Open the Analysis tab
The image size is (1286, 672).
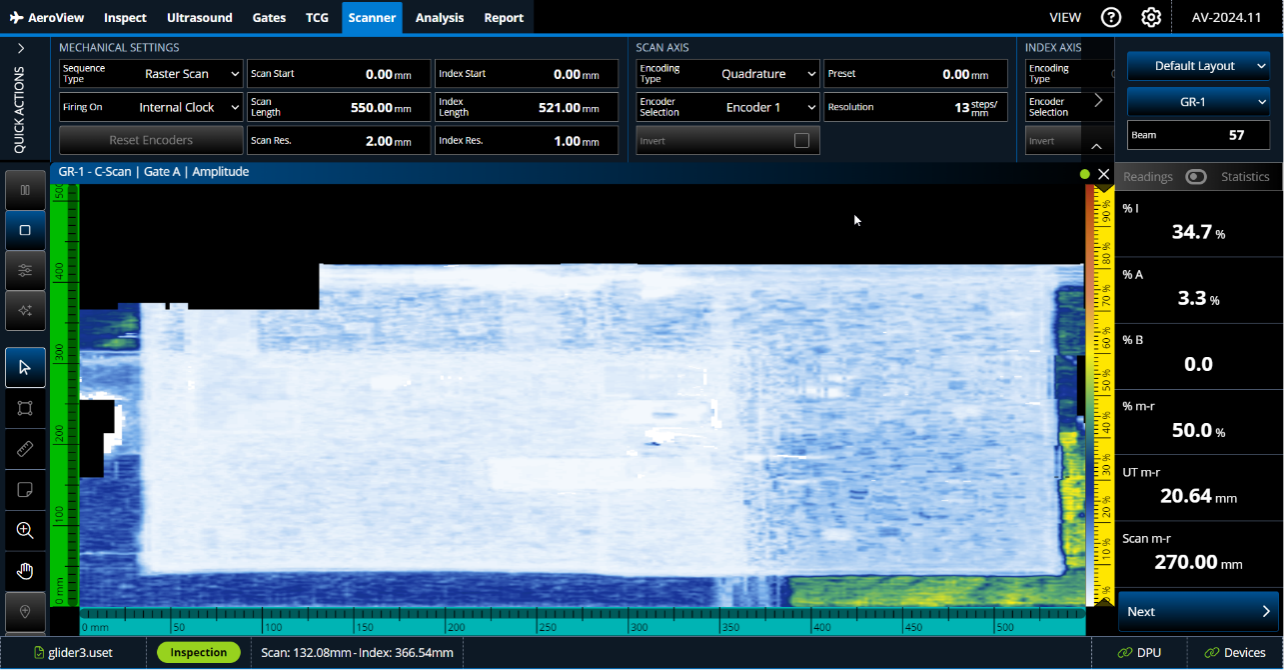point(439,17)
